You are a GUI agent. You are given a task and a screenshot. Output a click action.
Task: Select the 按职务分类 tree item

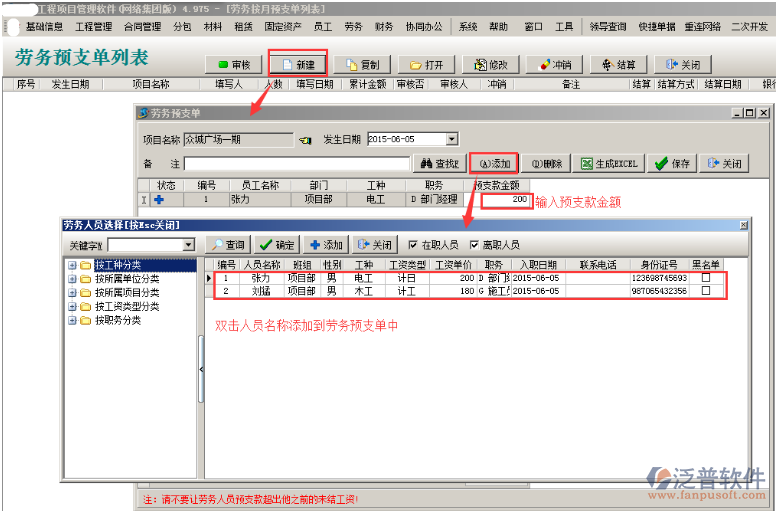(x=118, y=321)
